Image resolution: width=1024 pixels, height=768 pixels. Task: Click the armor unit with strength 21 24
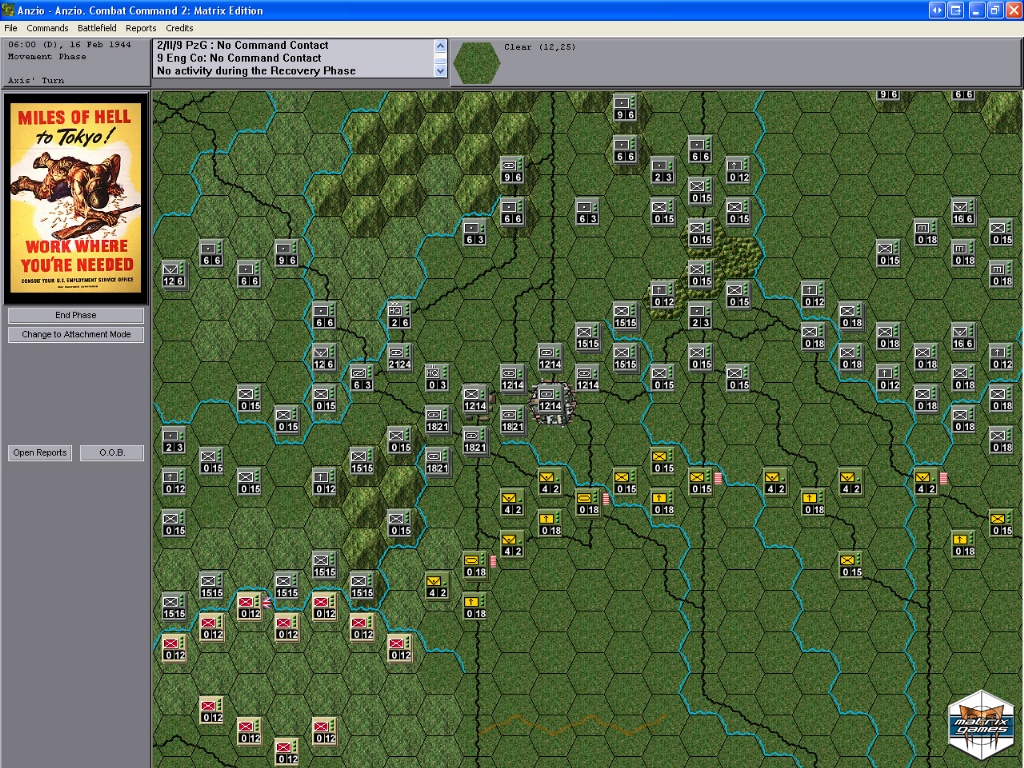(x=398, y=357)
